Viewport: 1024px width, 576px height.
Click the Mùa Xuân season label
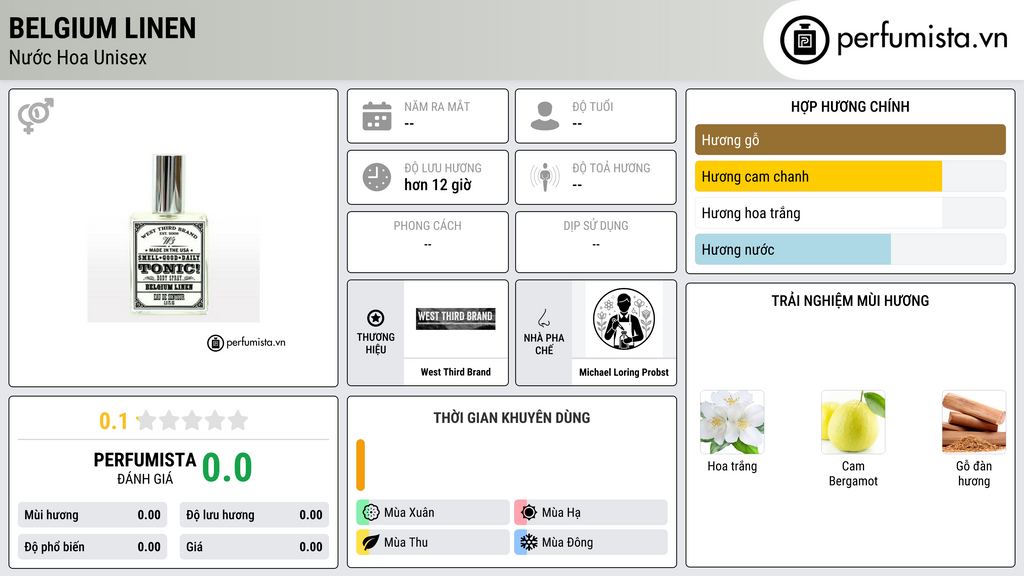409,513
